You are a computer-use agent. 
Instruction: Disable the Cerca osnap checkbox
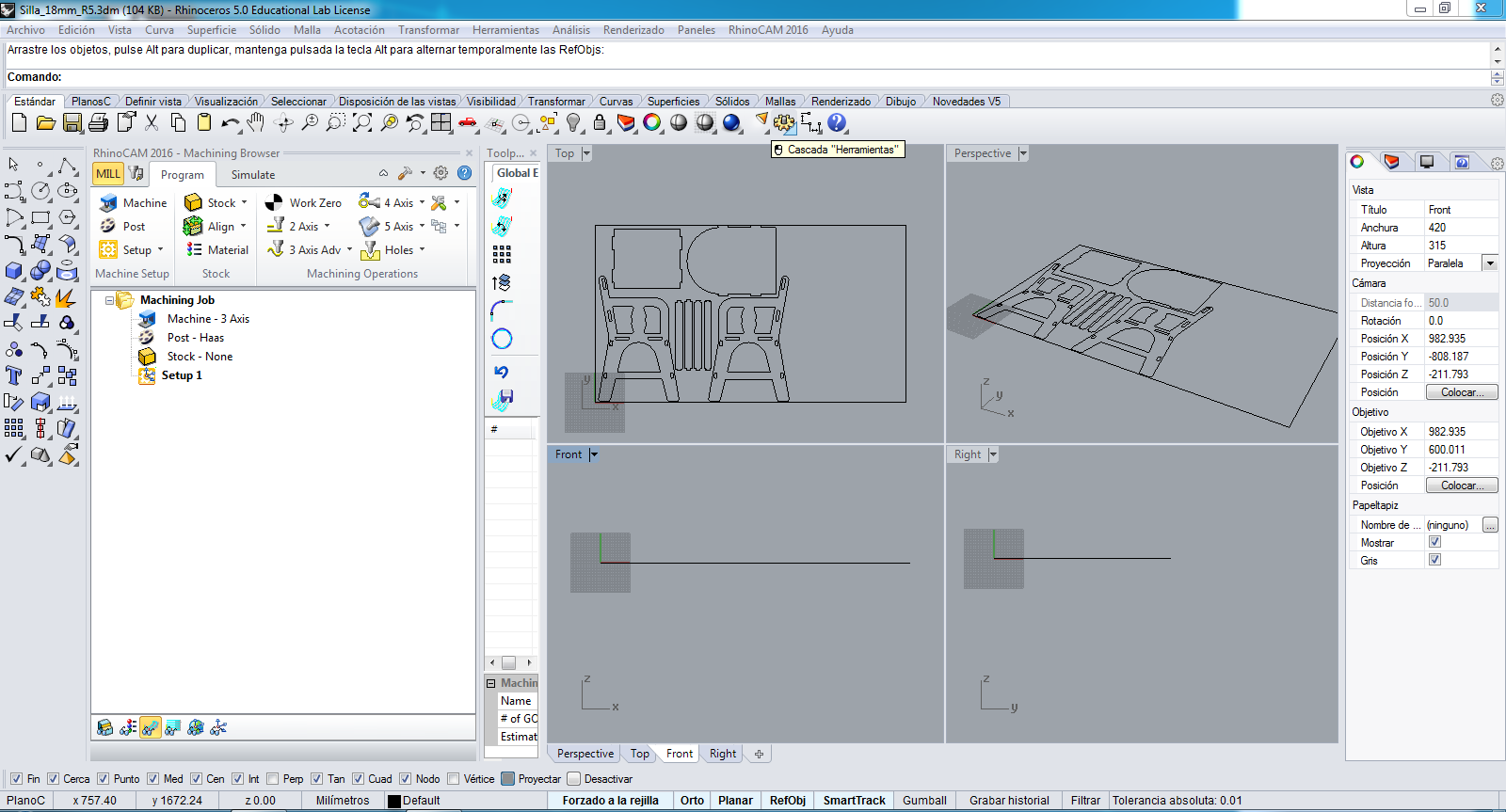pos(54,779)
